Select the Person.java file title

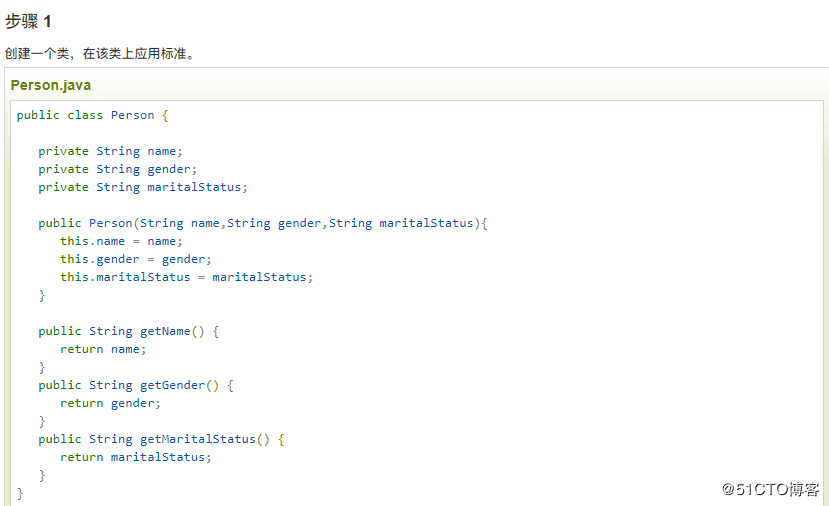[51, 85]
